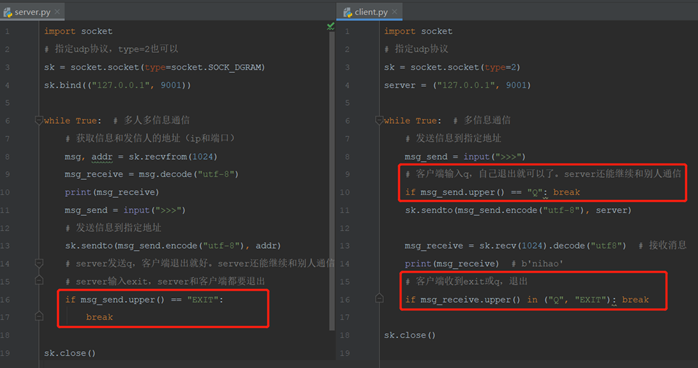This screenshot has height=368, width=698.
Task: Click line number 8 in server.py gutter
Action: click(x=7, y=157)
